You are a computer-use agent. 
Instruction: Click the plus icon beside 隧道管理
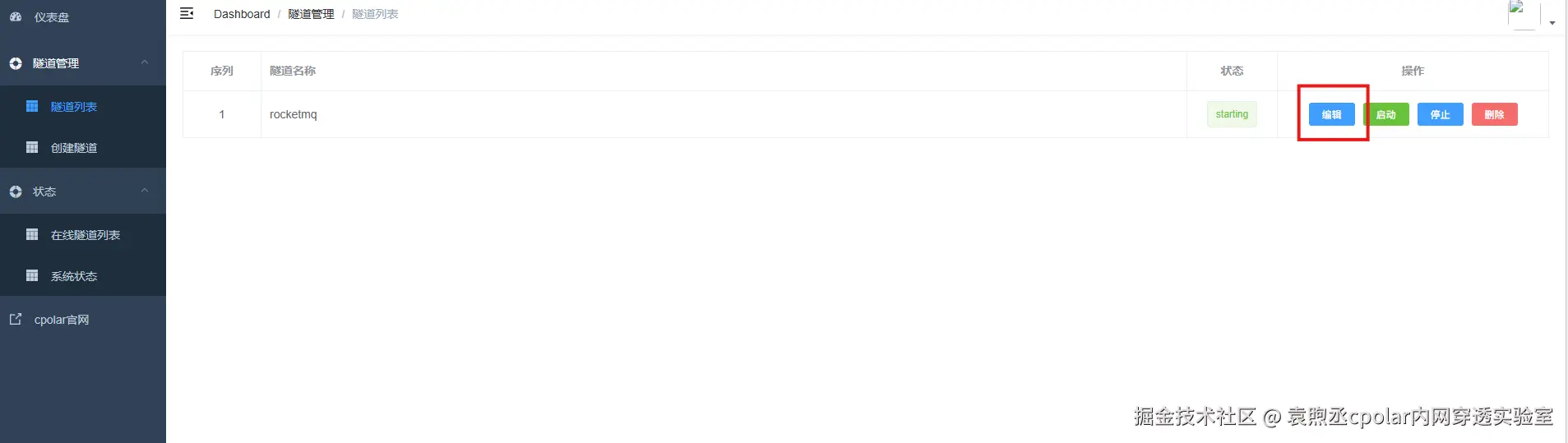point(16,63)
